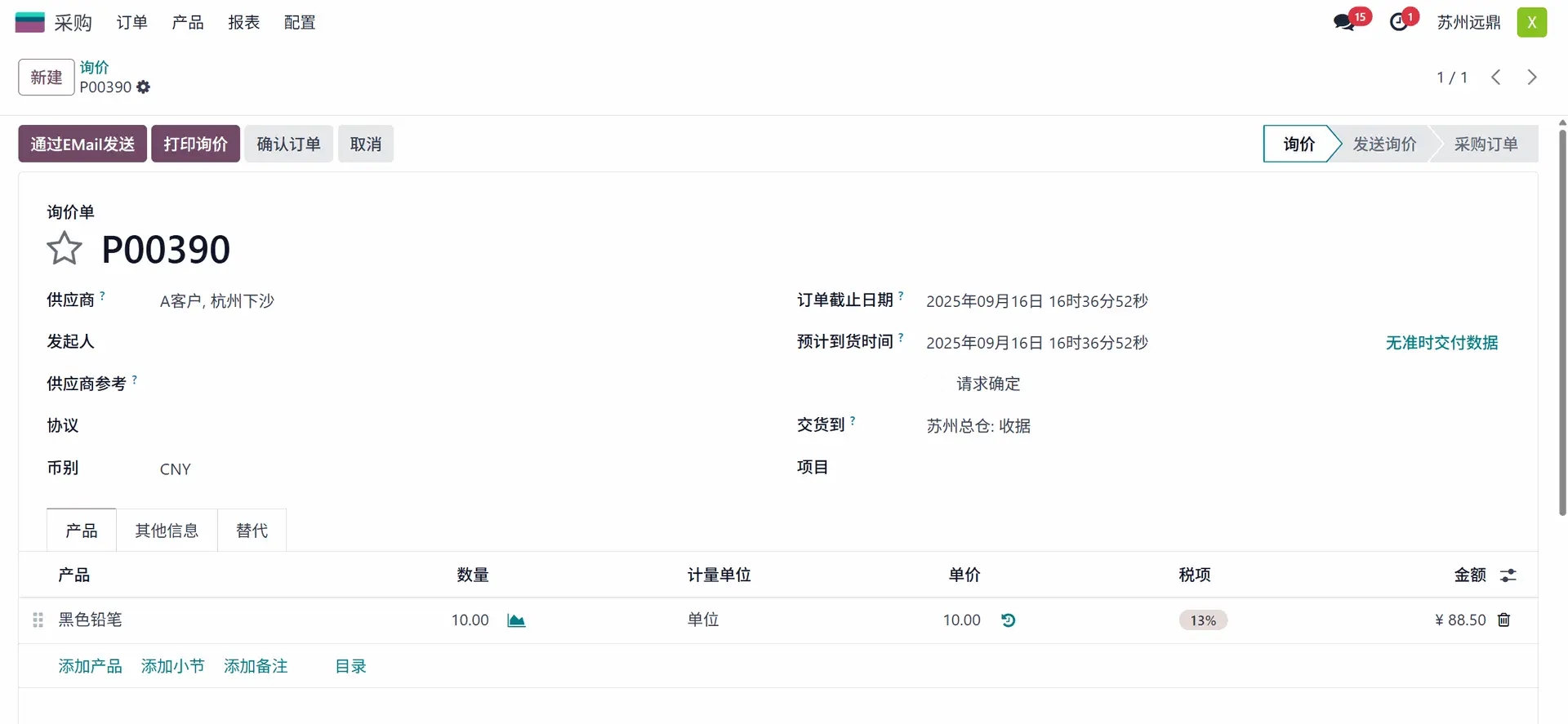This screenshot has height=724, width=1568.
Task: Go to the next record arrow
Action: tap(1532, 78)
